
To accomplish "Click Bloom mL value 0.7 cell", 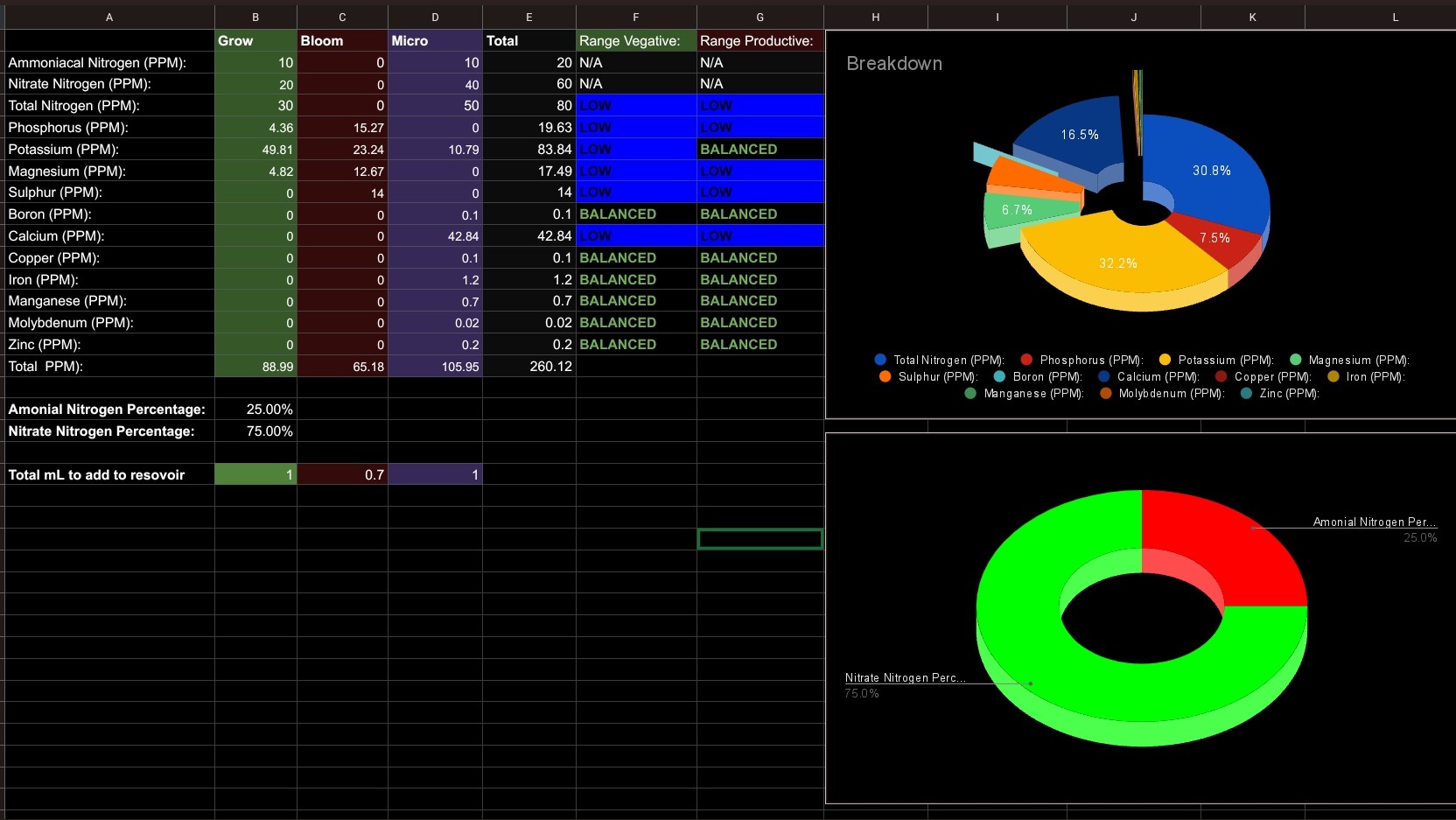I will pos(342,474).
